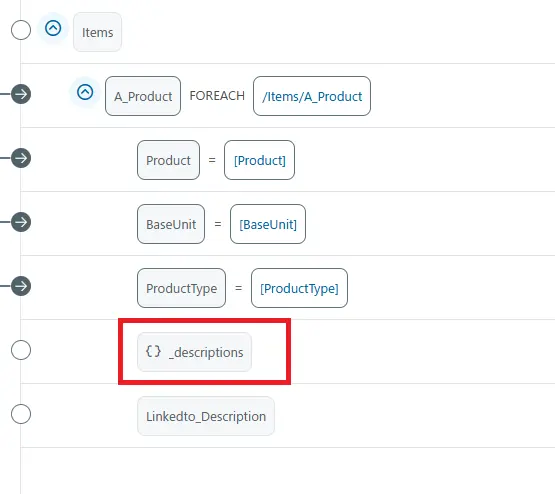The width and height of the screenshot is (555, 494).
Task: Click the mapping arrow icon for Product
Action: click(21, 158)
